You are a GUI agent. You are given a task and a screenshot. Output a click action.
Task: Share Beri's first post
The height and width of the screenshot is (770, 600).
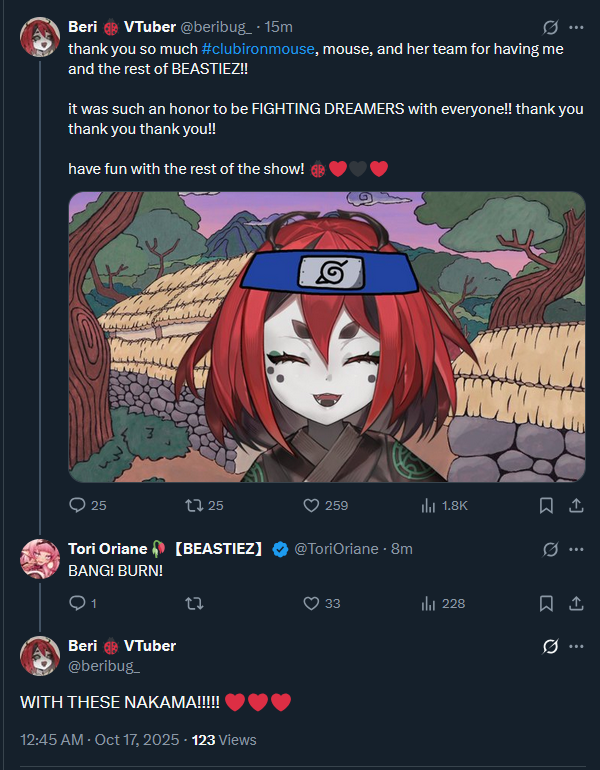(576, 505)
